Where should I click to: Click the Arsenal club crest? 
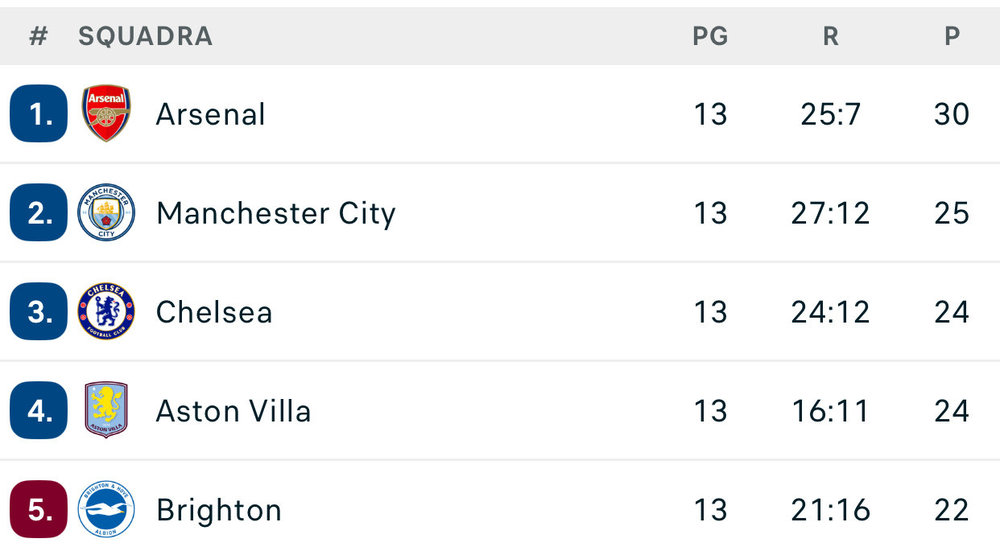click(106, 113)
